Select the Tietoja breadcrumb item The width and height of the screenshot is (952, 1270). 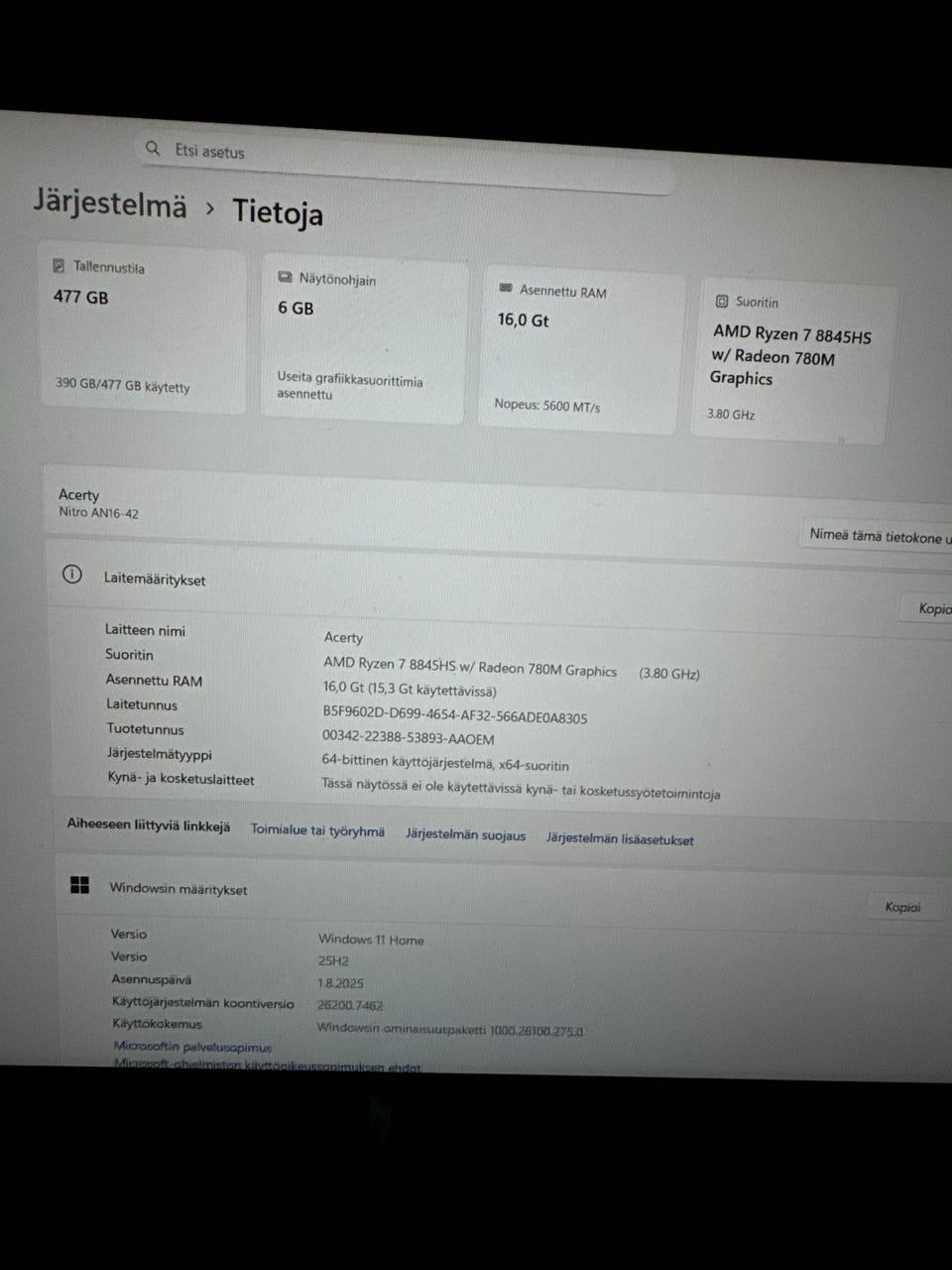point(278,213)
